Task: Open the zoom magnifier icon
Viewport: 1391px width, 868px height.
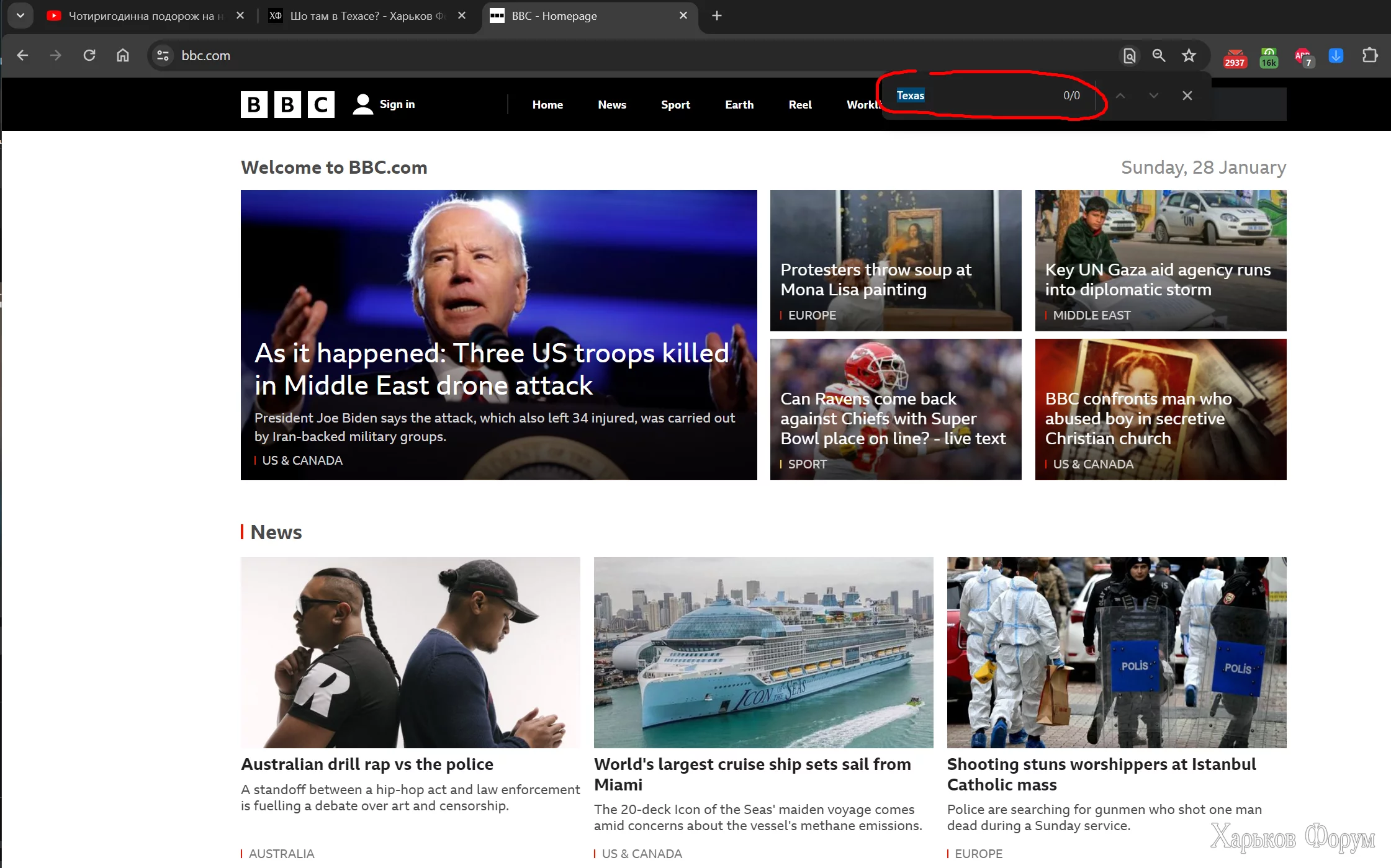Action: 1159,56
